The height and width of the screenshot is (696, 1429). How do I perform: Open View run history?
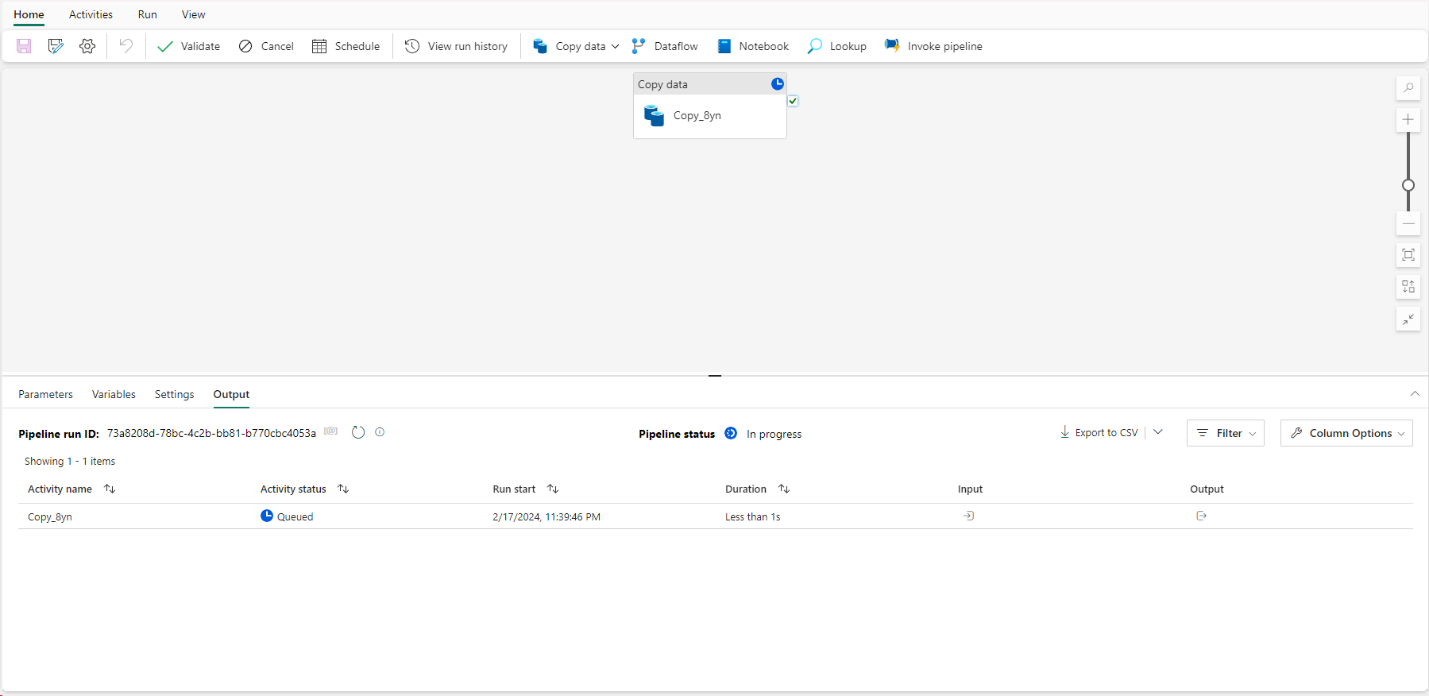click(x=456, y=46)
